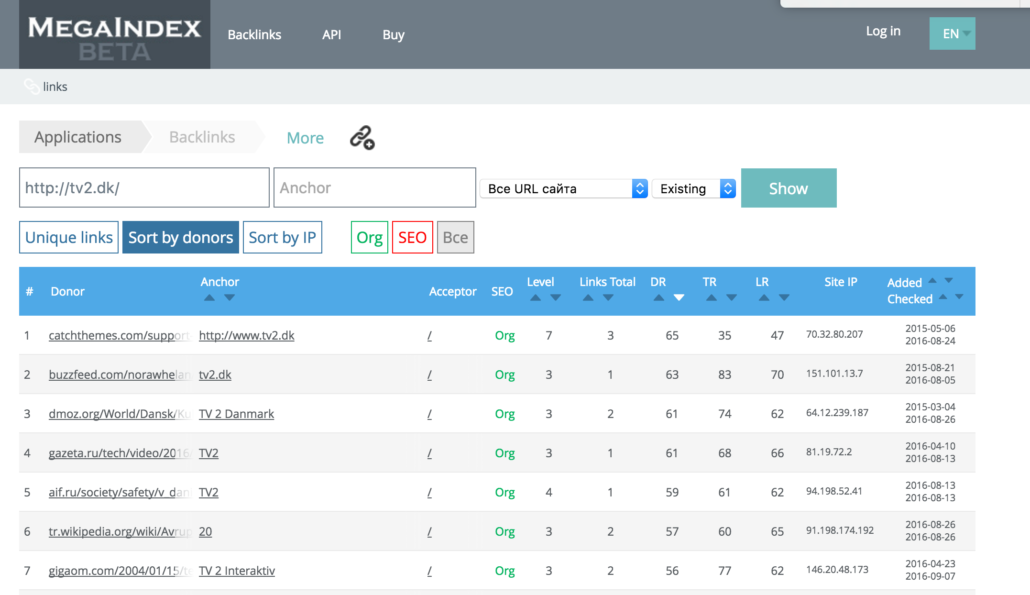Open the More tab
Viewport: 1030px width, 595px height.
tap(305, 138)
